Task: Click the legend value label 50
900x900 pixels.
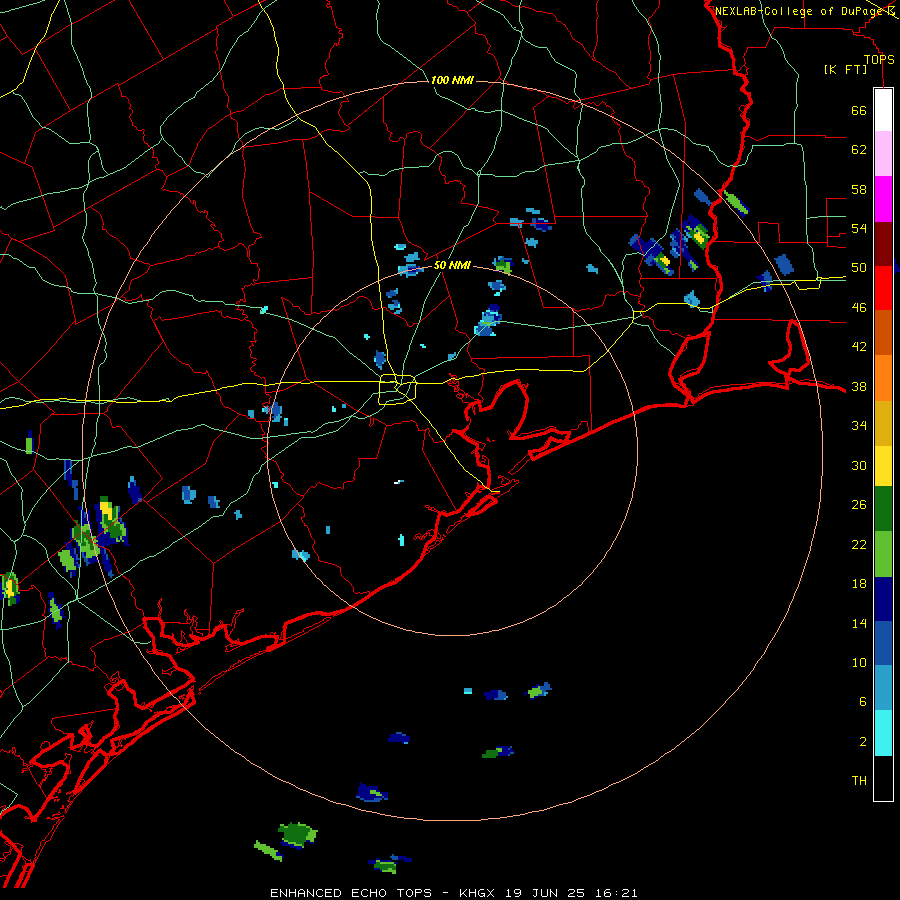Action: coord(859,268)
